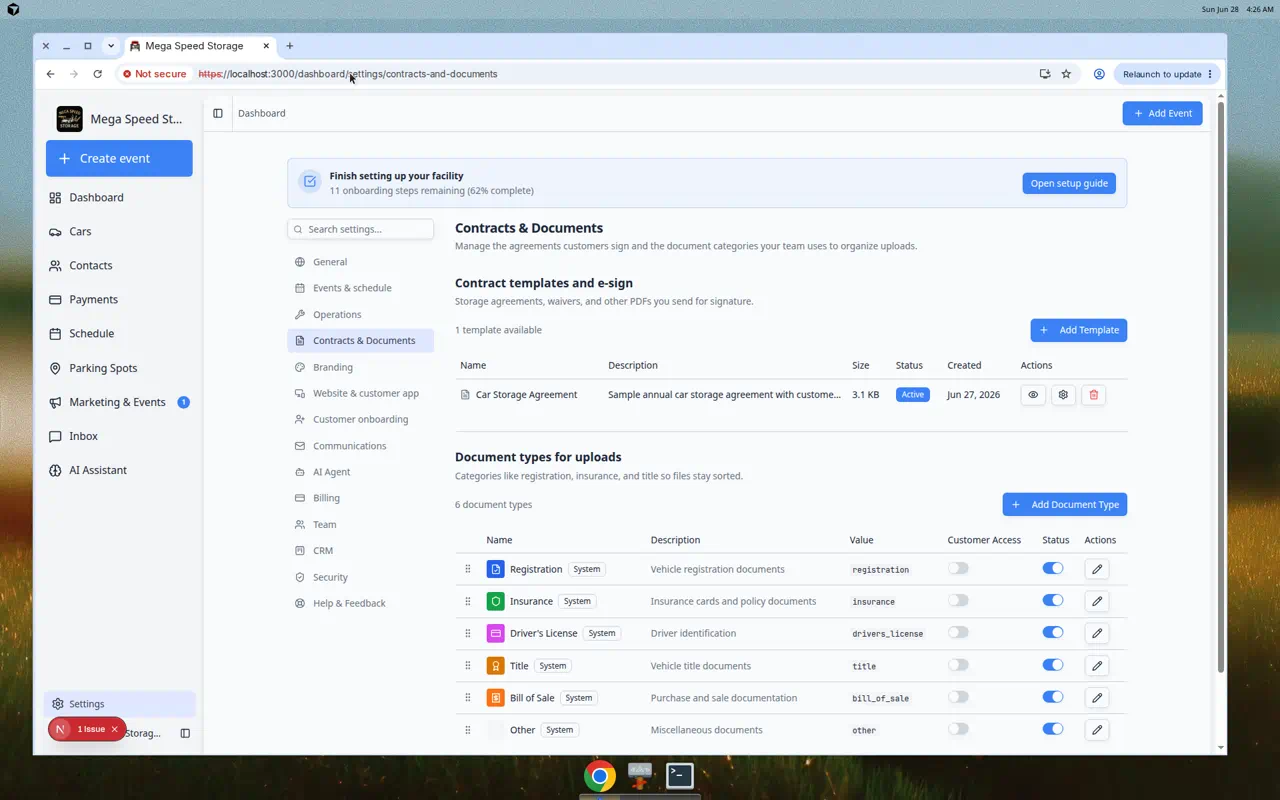The height and width of the screenshot is (800, 1280).
Task: Click the Active status badge
Action: point(913,395)
